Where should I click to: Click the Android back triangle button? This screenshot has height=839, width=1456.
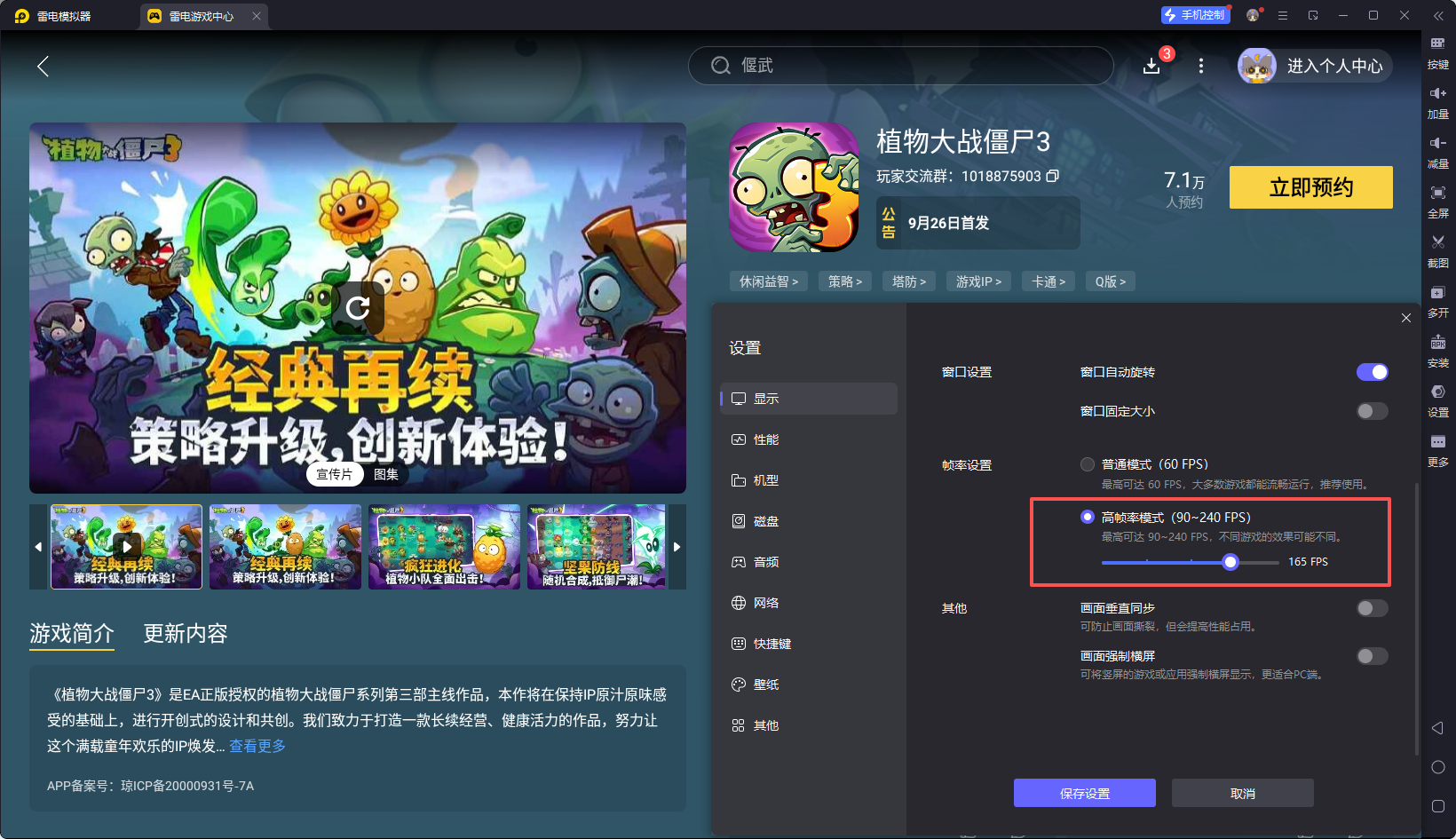click(1438, 728)
